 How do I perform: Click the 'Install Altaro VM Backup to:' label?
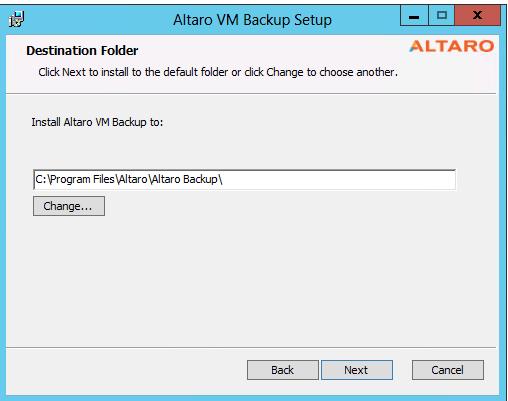coord(97,122)
